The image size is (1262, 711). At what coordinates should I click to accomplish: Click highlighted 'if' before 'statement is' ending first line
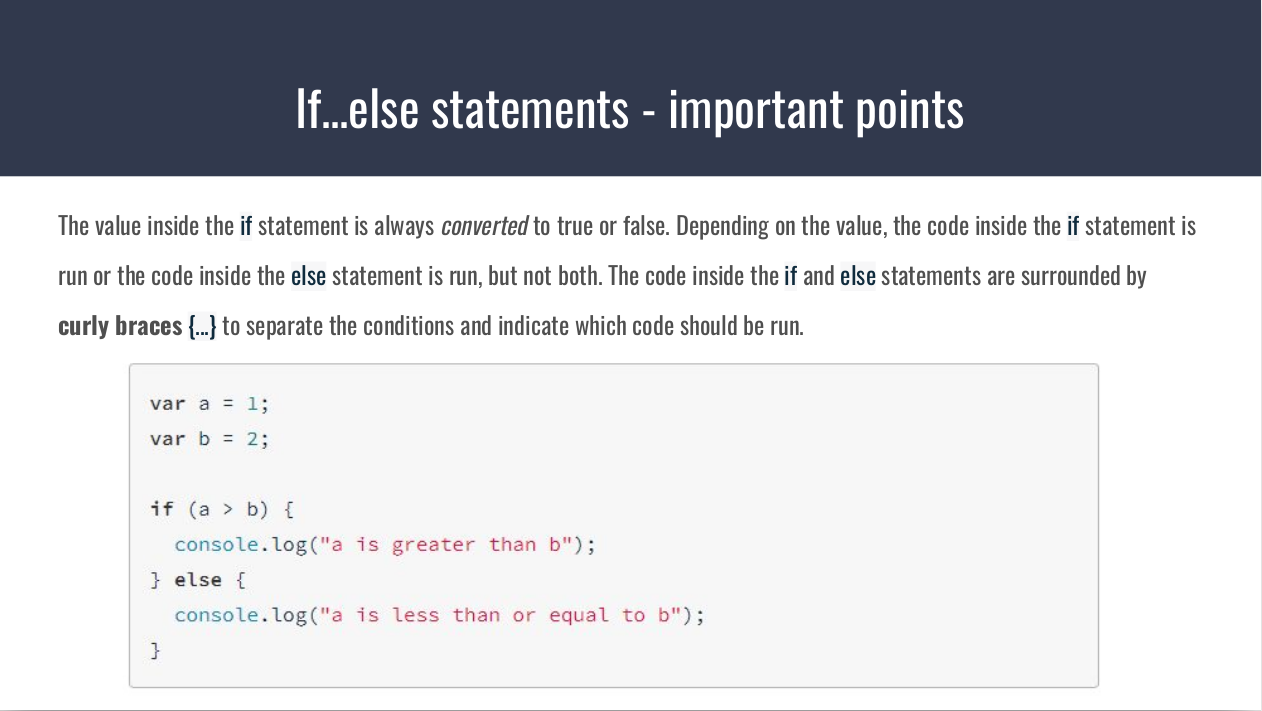[1073, 226]
